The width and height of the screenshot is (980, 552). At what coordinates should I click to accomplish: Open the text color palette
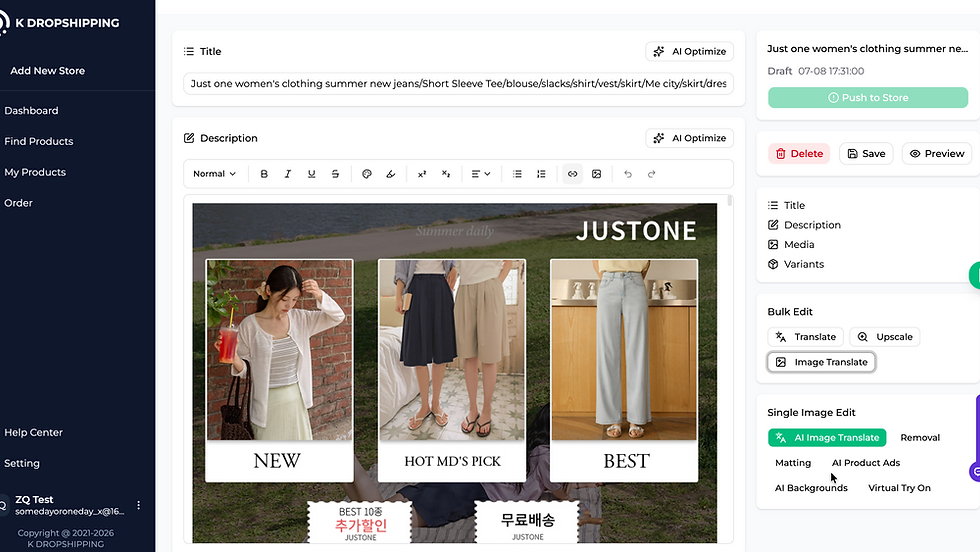(x=367, y=174)
